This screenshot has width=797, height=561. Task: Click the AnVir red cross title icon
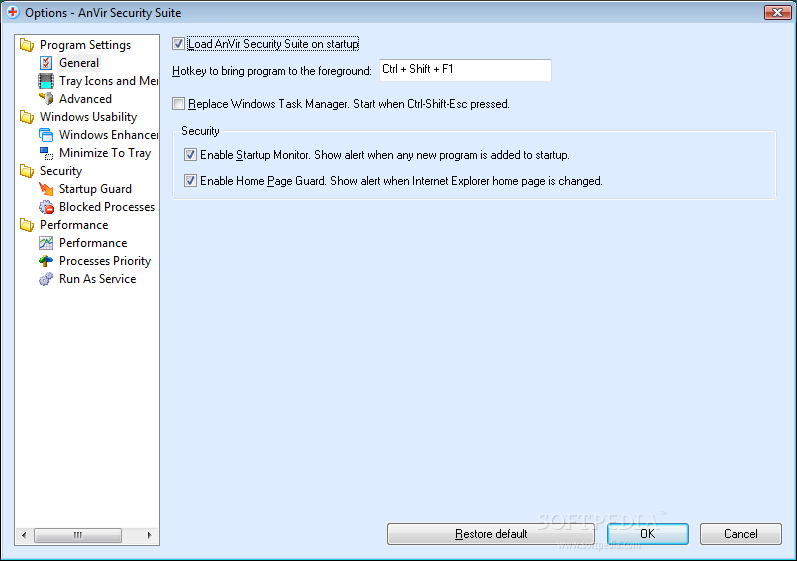click(x=13, y=12)
